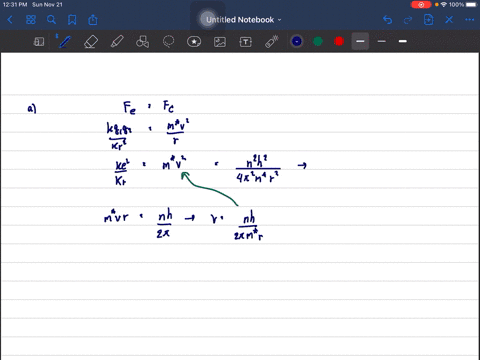480x360 pixels.
Task: Open the Elements sticker tool
Action: click(x=194, y=42)
